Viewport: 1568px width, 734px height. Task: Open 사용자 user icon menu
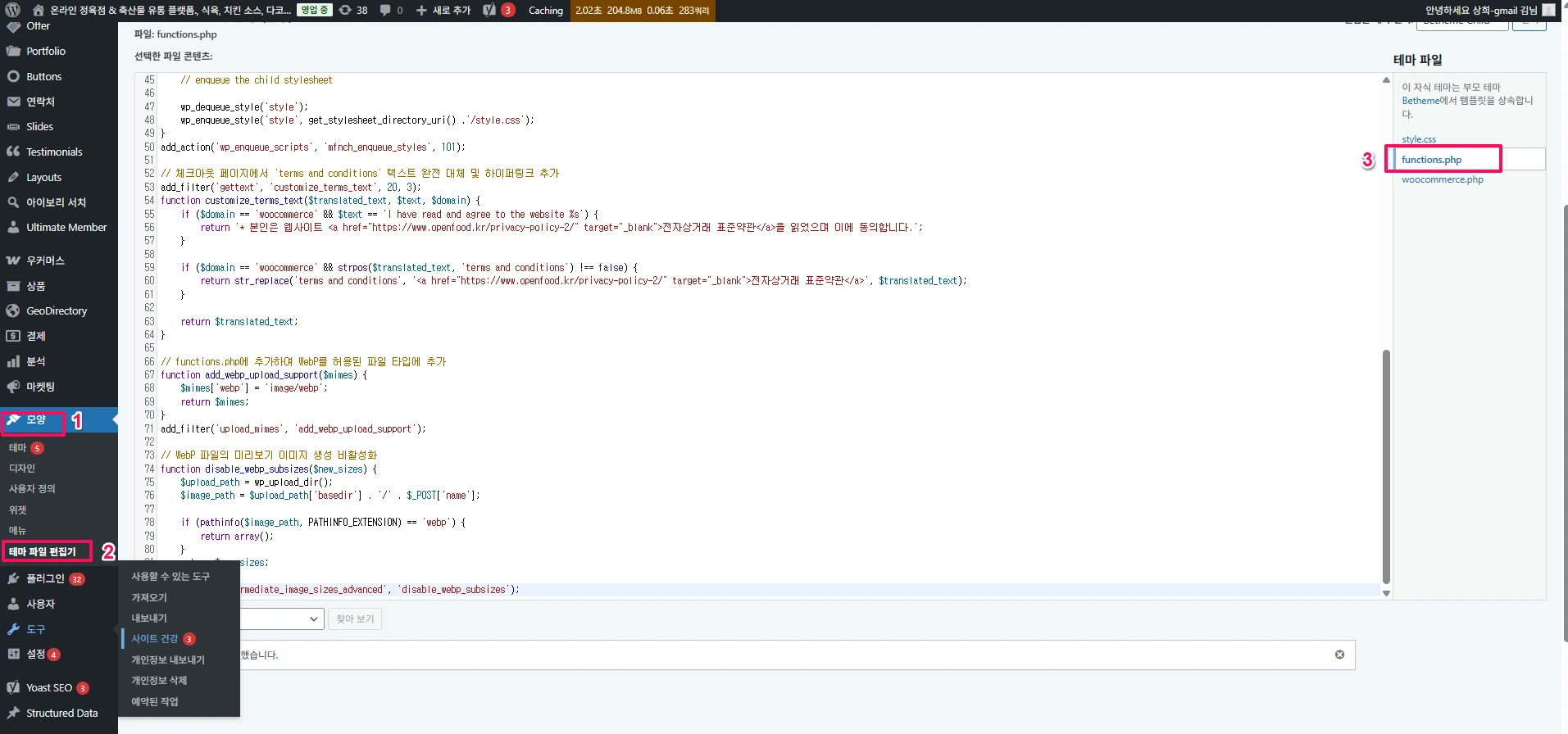13,604
